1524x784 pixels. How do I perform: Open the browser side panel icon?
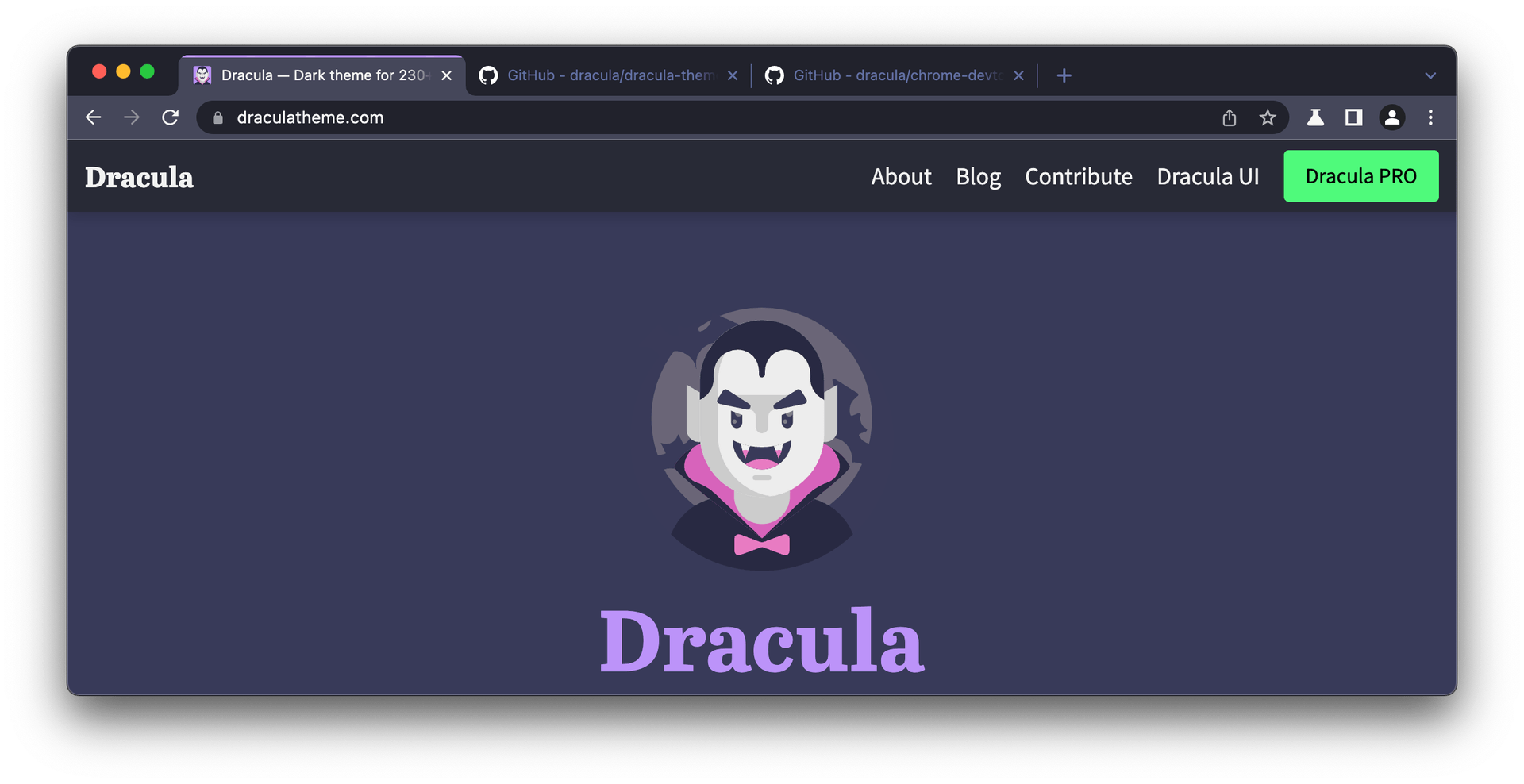[1353, 117]
